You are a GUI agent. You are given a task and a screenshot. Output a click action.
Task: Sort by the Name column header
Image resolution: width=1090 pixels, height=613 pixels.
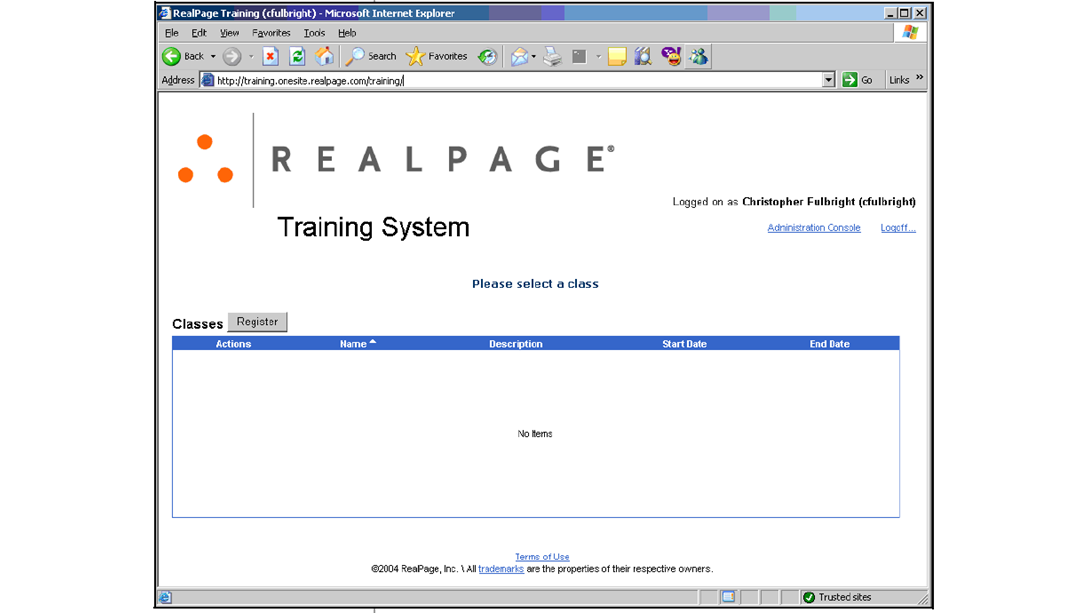pyautogui.click(x=353, y=344)
